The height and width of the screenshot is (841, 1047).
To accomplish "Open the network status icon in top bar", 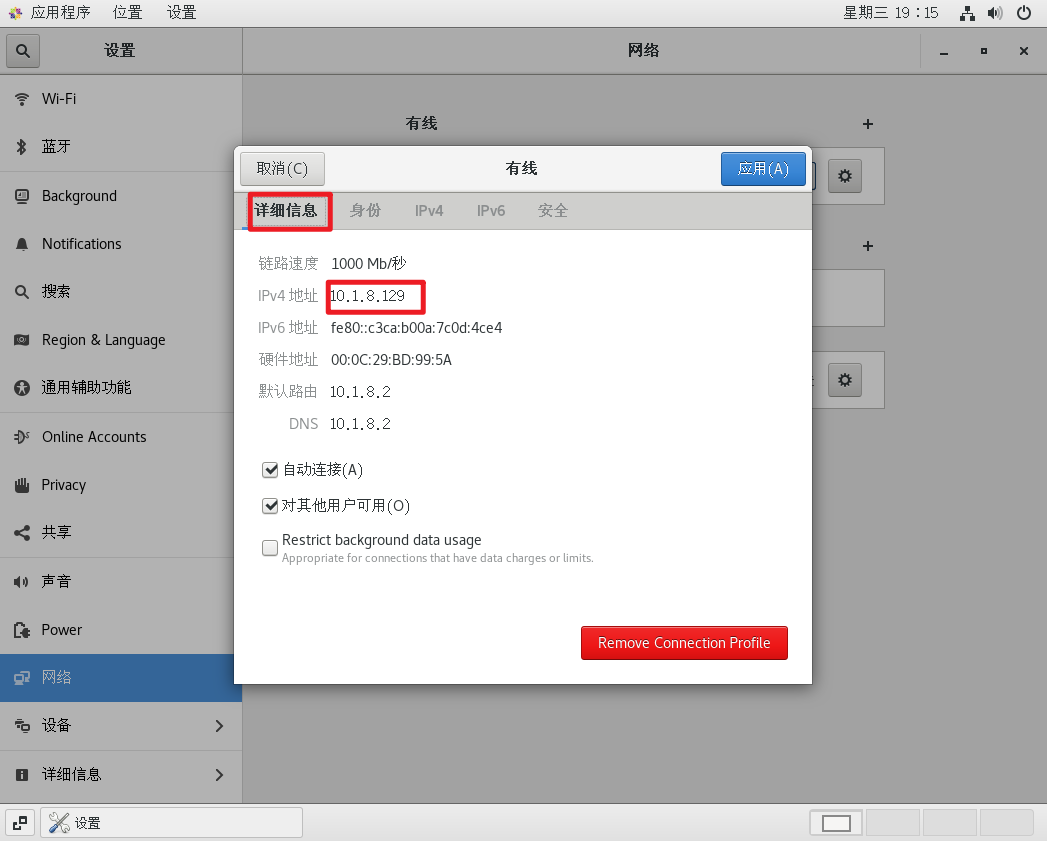I will coord(967,13).
